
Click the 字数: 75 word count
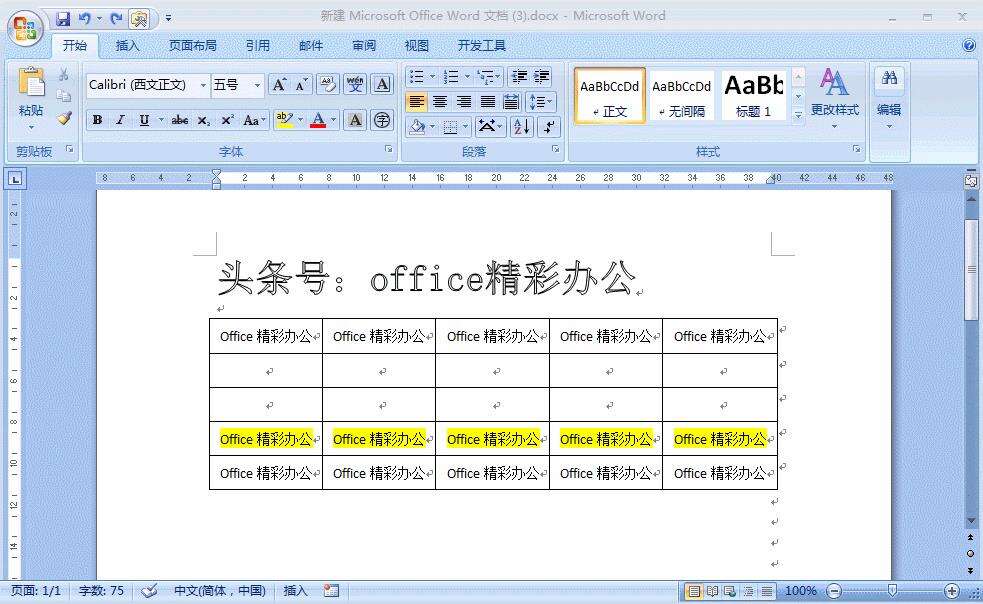101,591
